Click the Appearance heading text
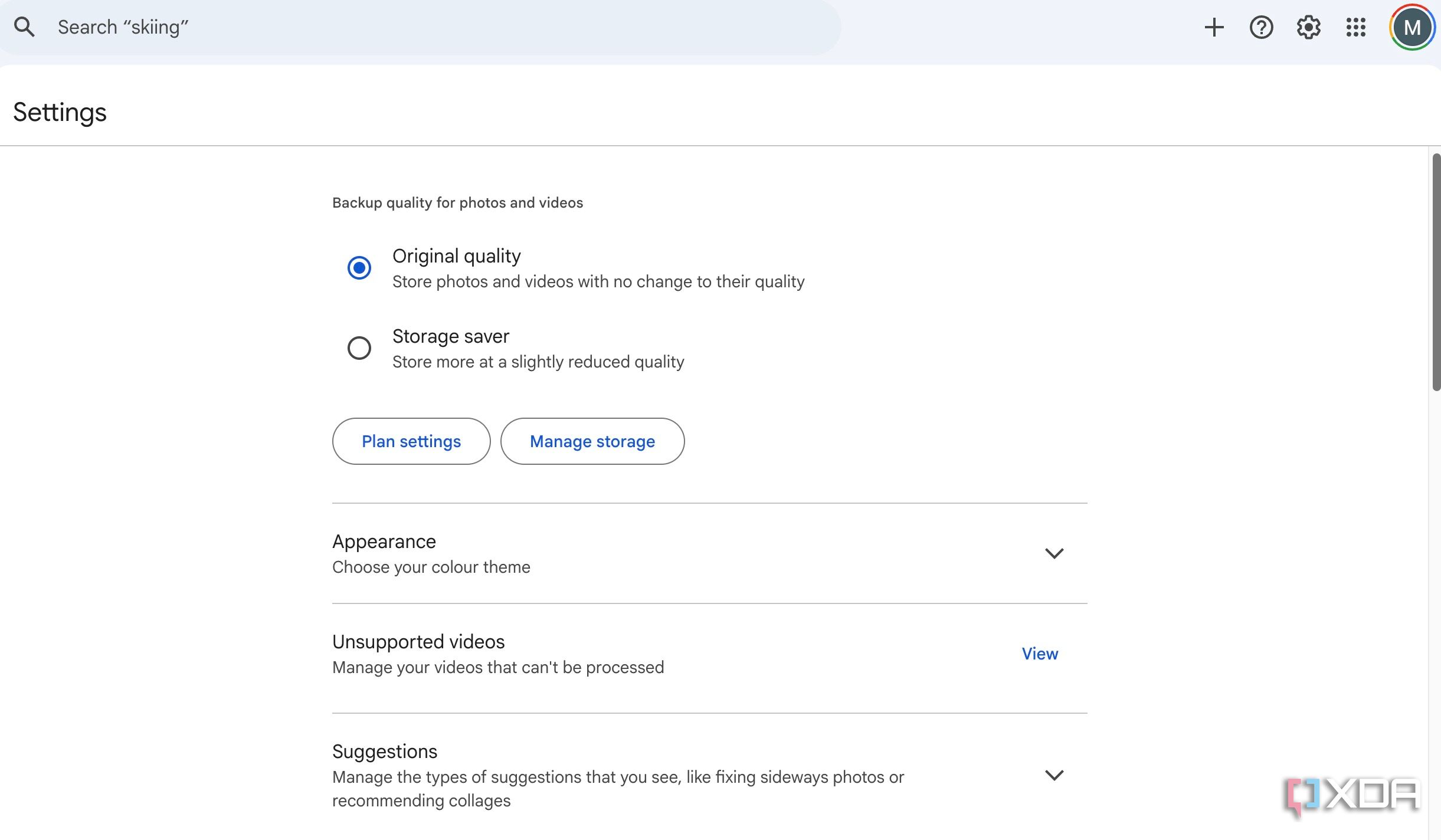The width and height of the screenshot is (1441, 840). [x=384, y=542]
